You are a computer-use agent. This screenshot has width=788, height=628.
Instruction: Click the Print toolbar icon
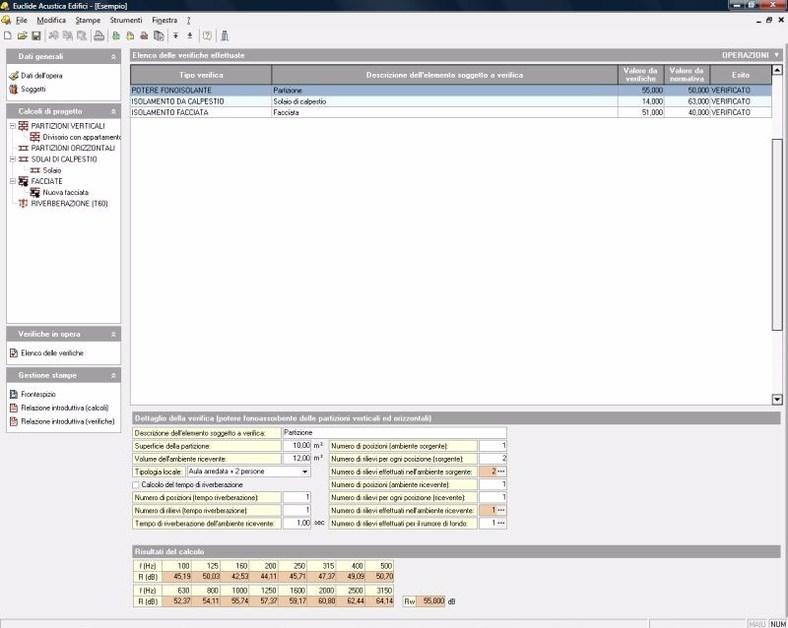pos(99,35)
